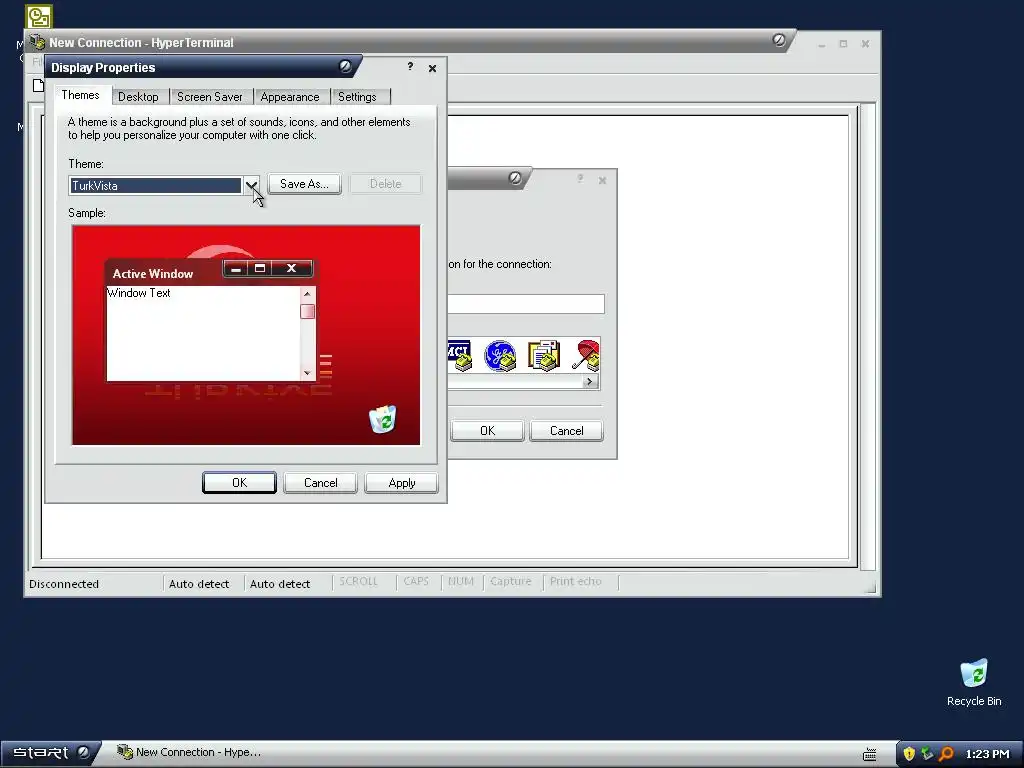The width and height of the screenshot is (1024, 768).
Task: Click the network connection tray icon
Action: [x=927, y=754]
